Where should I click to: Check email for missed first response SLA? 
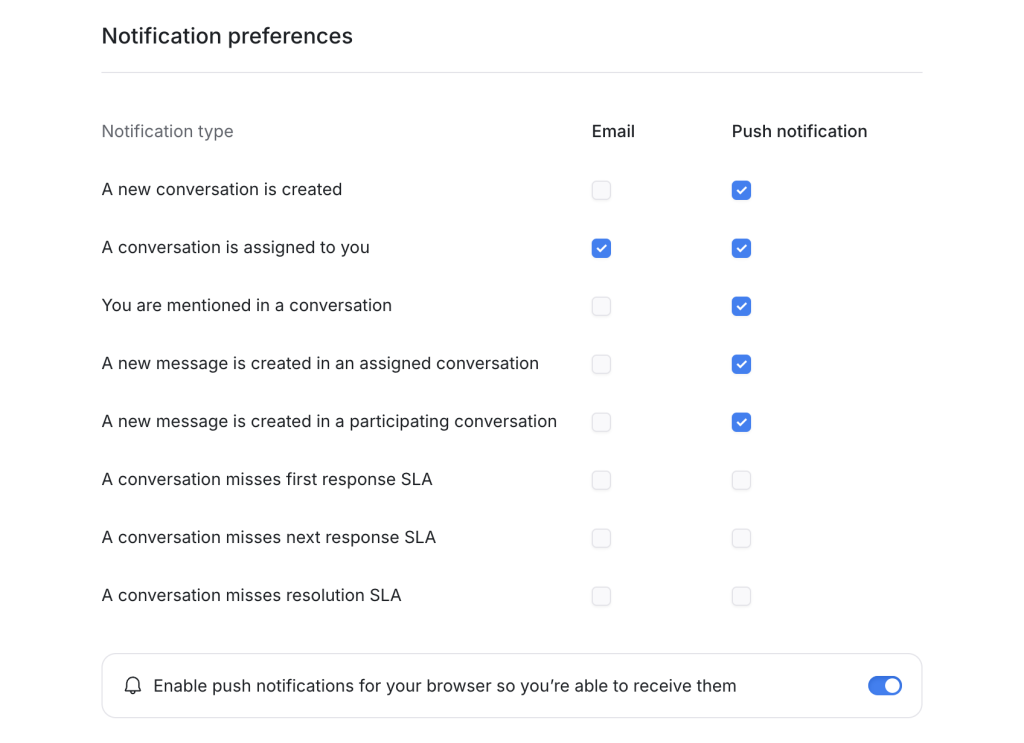[x=601, y=481]
